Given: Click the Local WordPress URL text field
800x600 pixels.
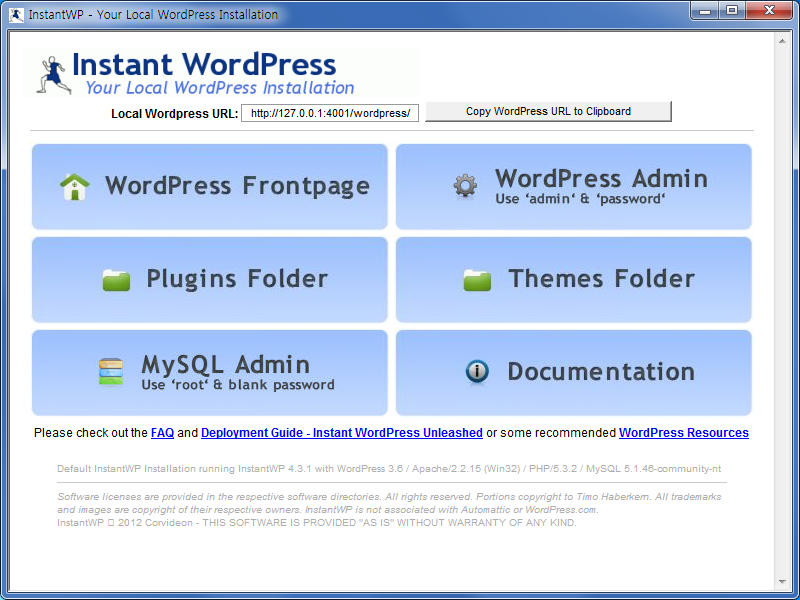Looking at the screenshot, I should coord(330,113).
